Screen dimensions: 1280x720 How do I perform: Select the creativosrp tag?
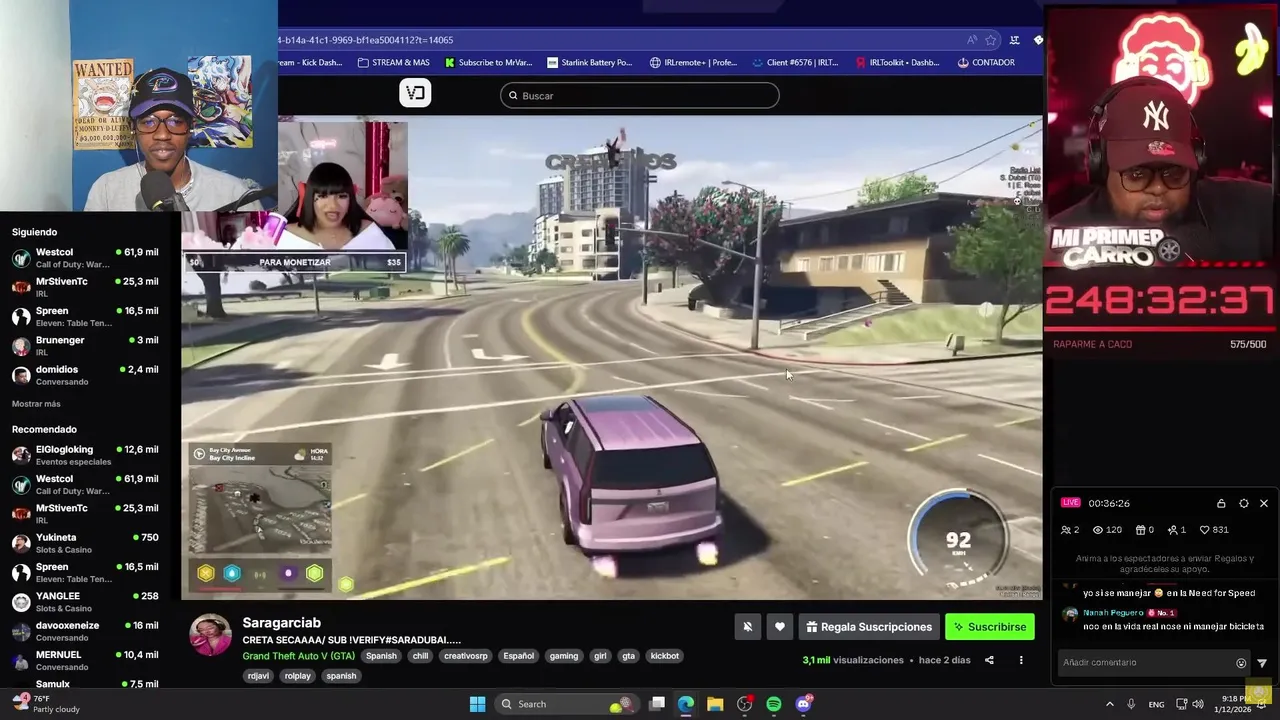(466, 656)
